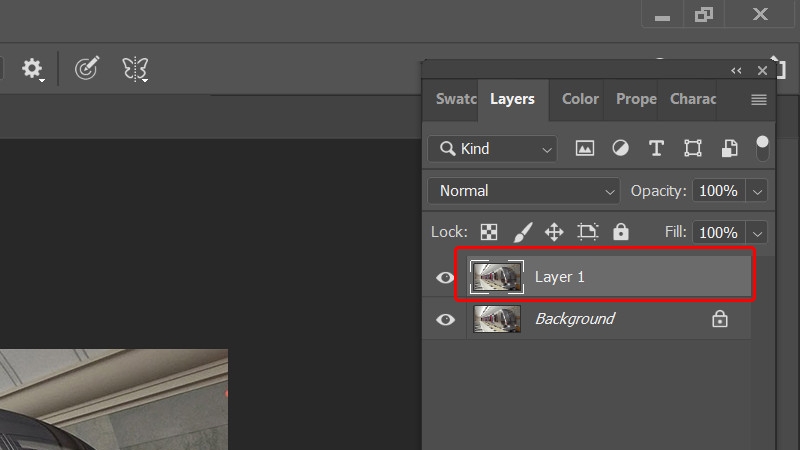Hide the Background layer eye
This screenshot has width=800, height=450.
[x=445, y=319]
